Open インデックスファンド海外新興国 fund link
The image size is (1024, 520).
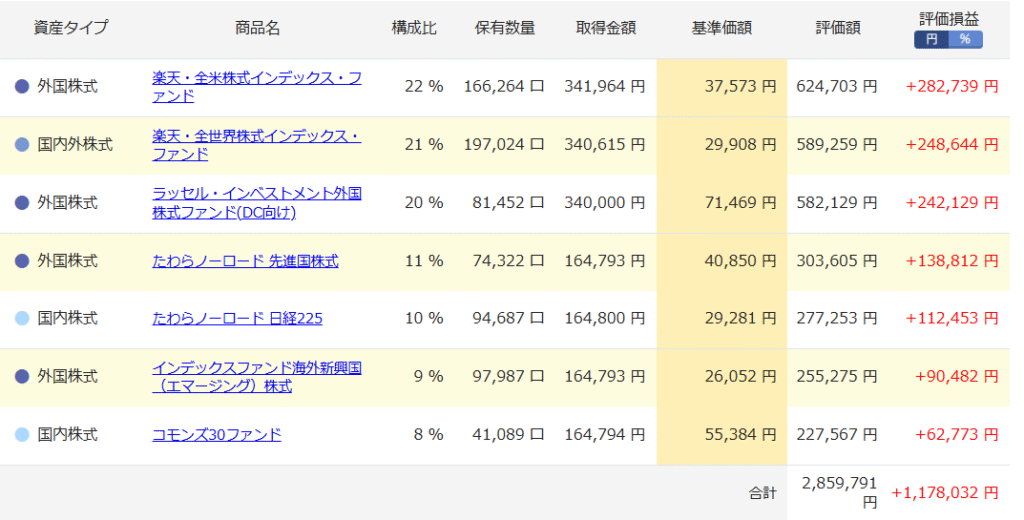click(256, 377)
